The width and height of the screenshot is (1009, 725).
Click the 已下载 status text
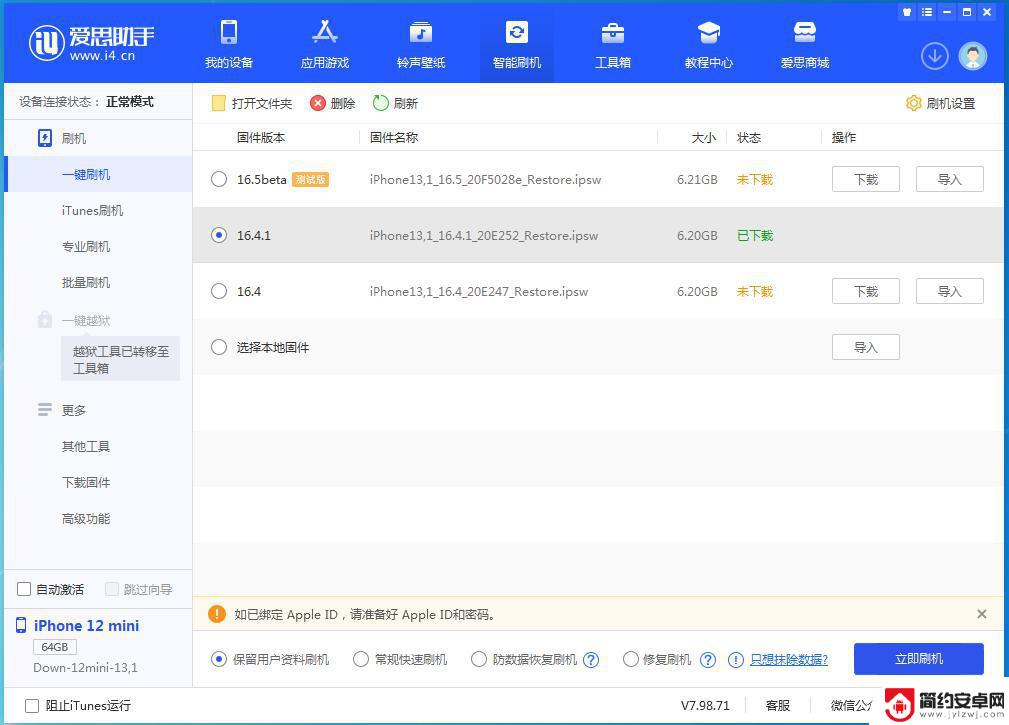pos(755,235)
